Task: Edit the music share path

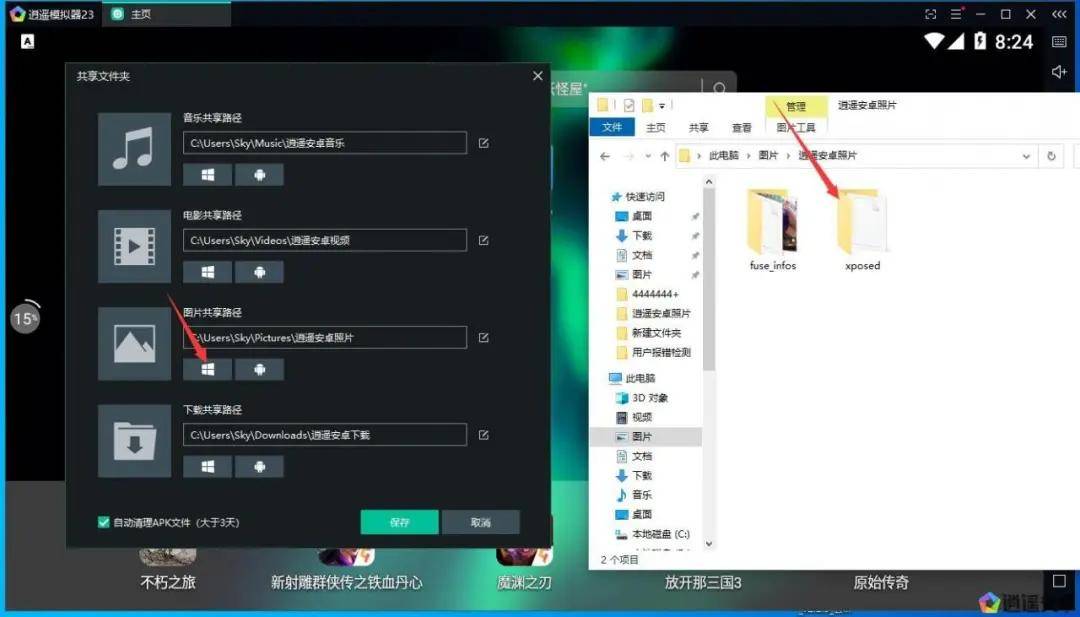Action: coord(484,143)
